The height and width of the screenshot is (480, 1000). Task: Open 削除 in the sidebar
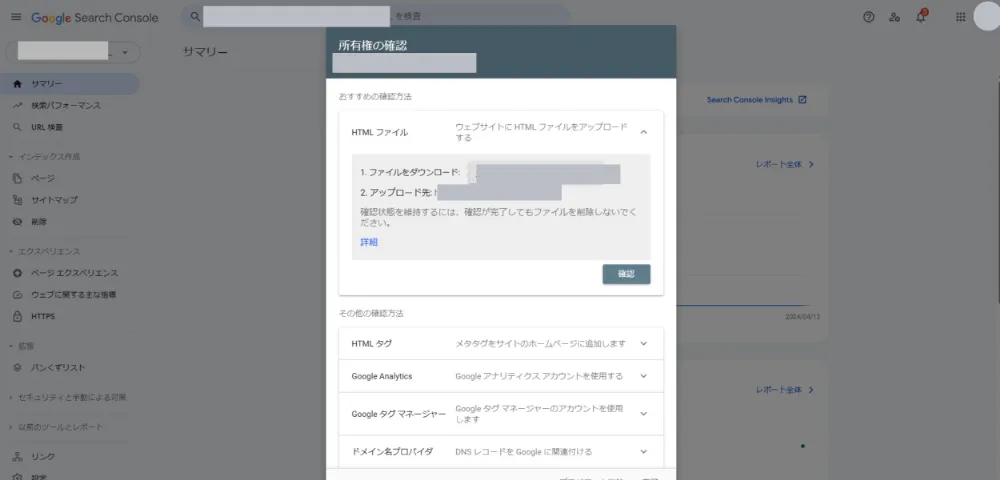(x=70, y=222)
